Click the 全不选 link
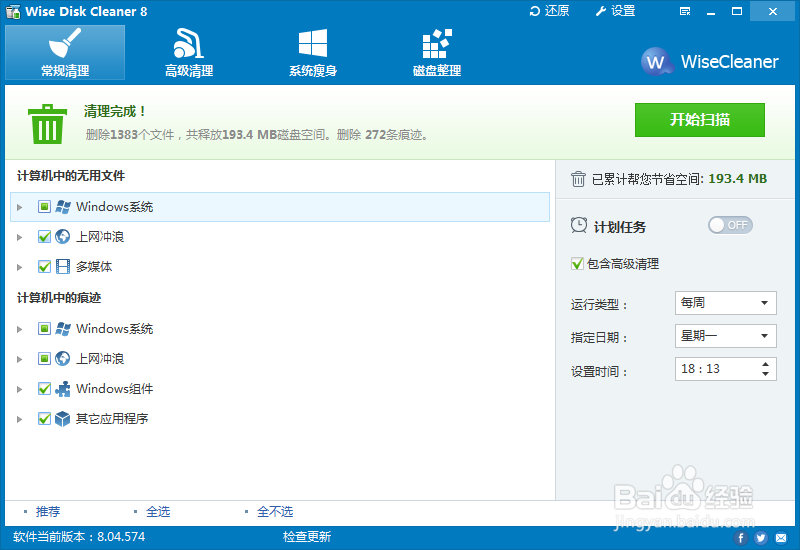This screenshot has height=550, width=800. coord(275,511)
